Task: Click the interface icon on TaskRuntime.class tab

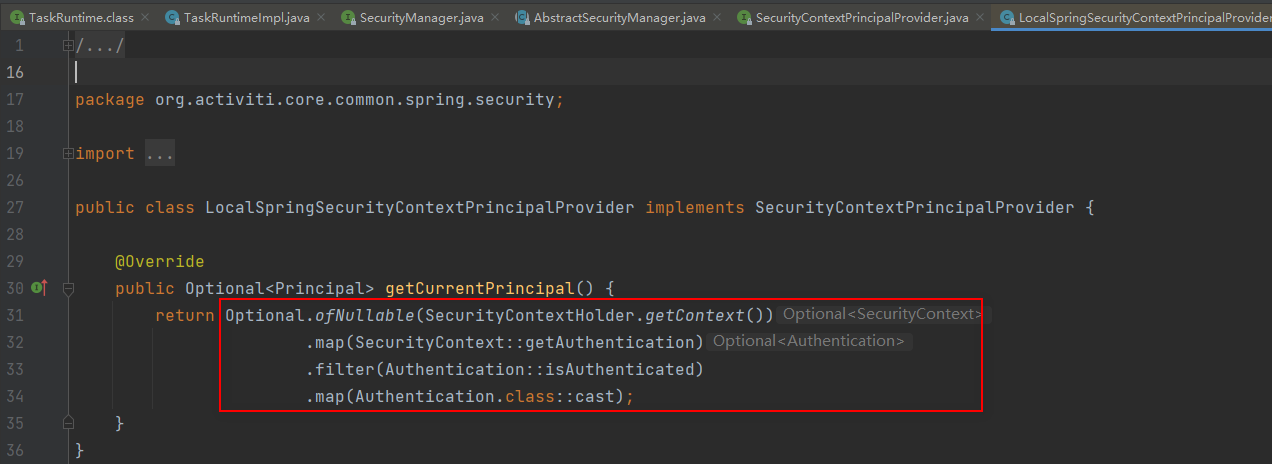Action: tap(17, 19)
